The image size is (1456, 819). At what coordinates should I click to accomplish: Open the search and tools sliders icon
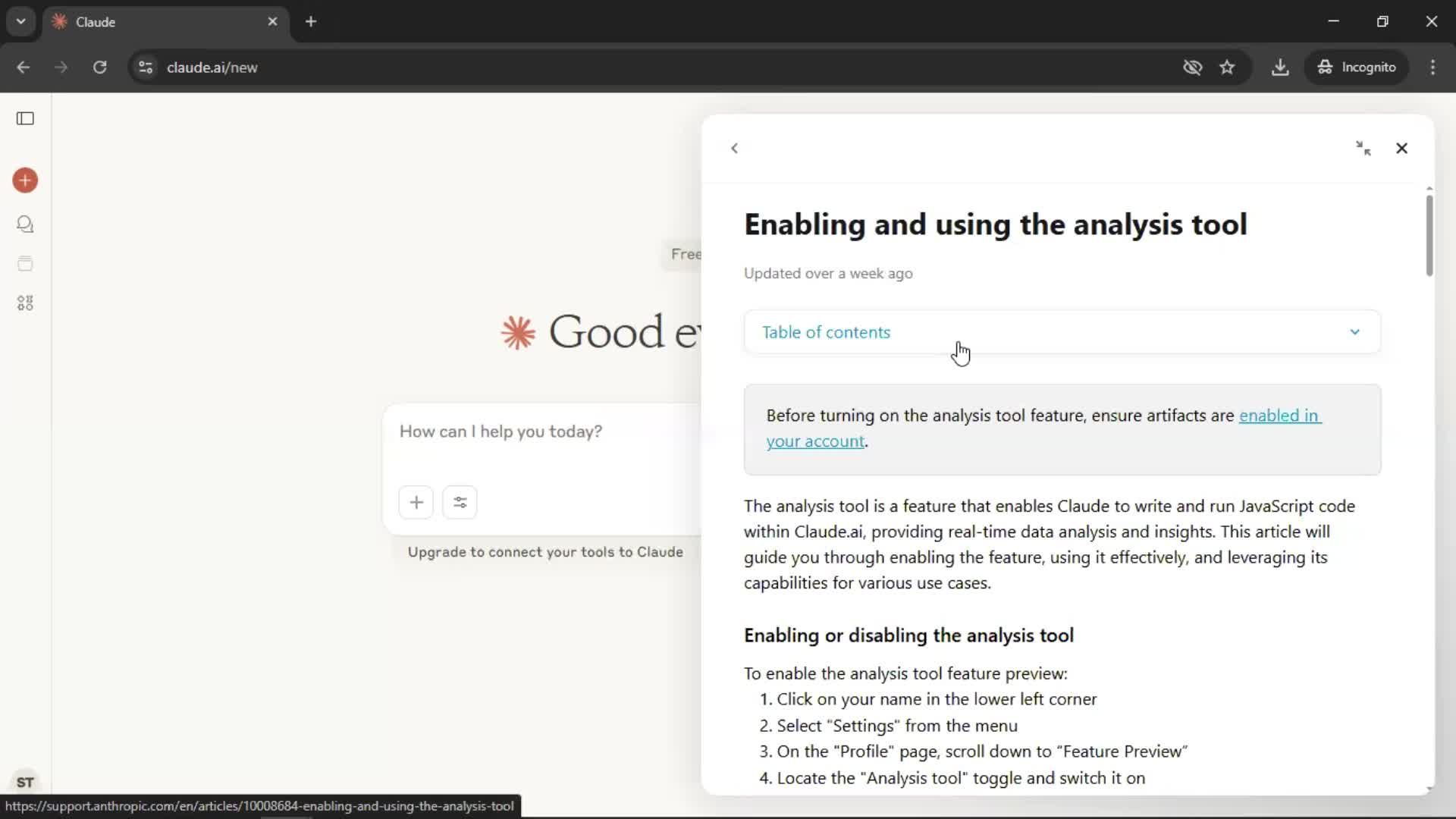pyautogui.click(x=460, y=502)
